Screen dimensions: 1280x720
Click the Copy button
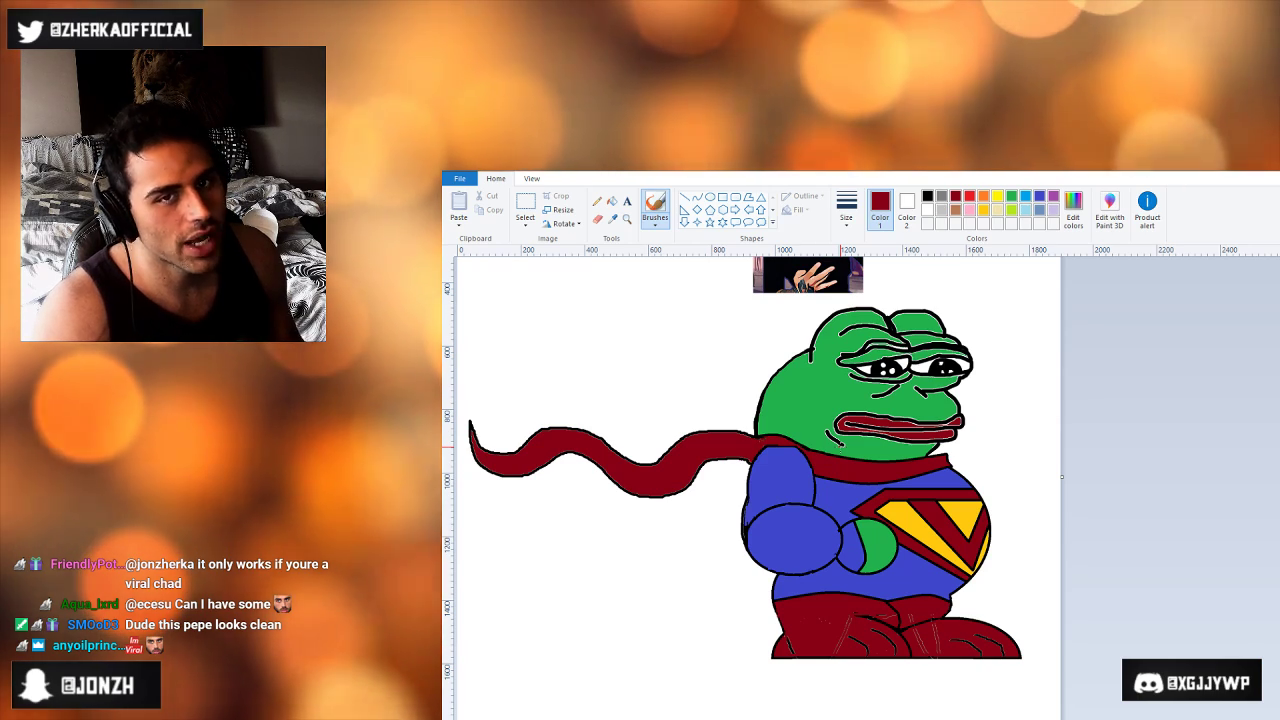[x=489, y=210]
